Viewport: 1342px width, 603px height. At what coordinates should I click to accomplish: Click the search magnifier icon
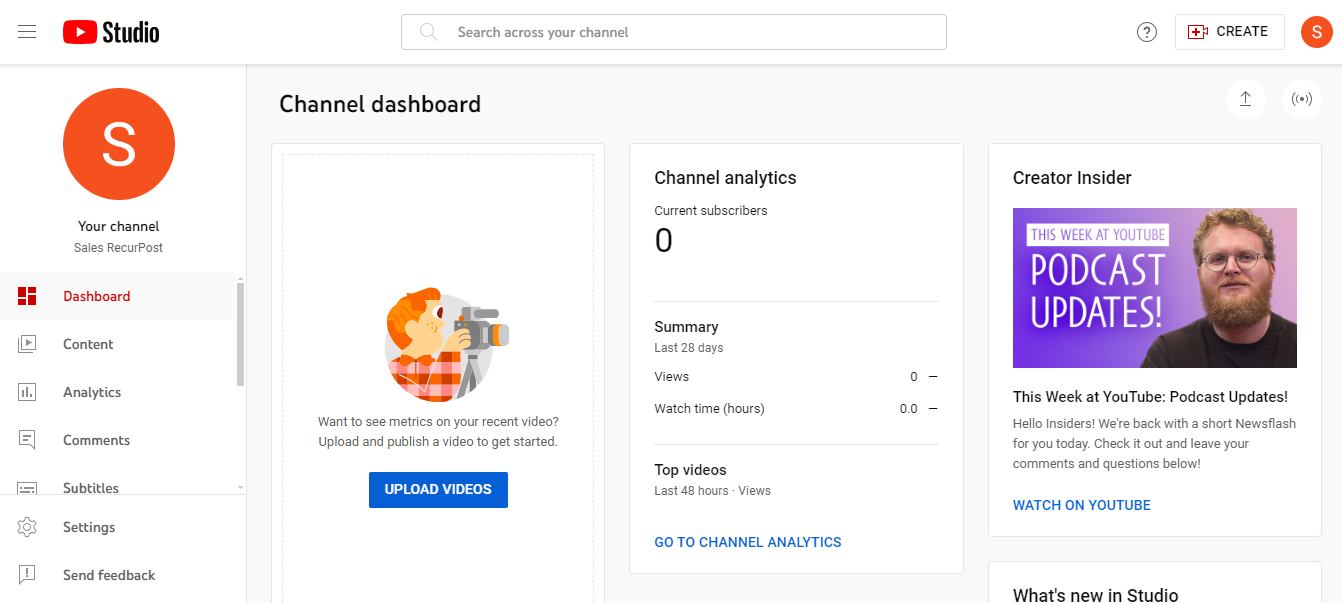[x=429, y=32]
